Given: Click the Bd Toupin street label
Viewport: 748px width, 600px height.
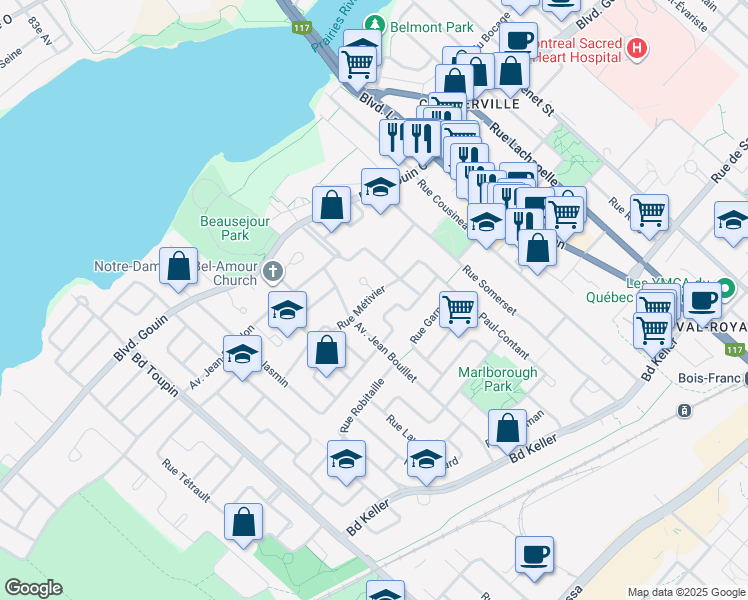Looking at the screenshot, I should 155,375.
